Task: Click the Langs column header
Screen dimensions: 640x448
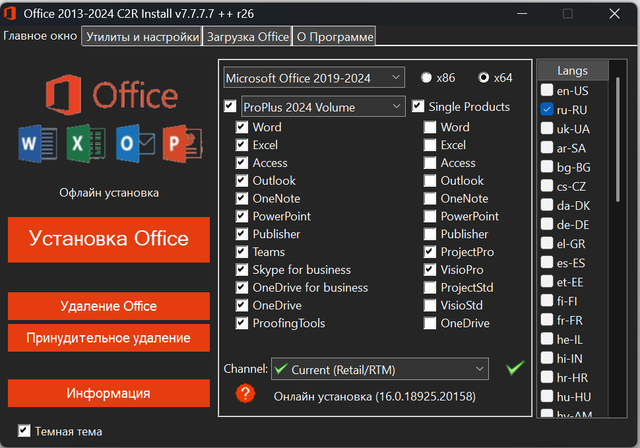Action: coord(573,70)
